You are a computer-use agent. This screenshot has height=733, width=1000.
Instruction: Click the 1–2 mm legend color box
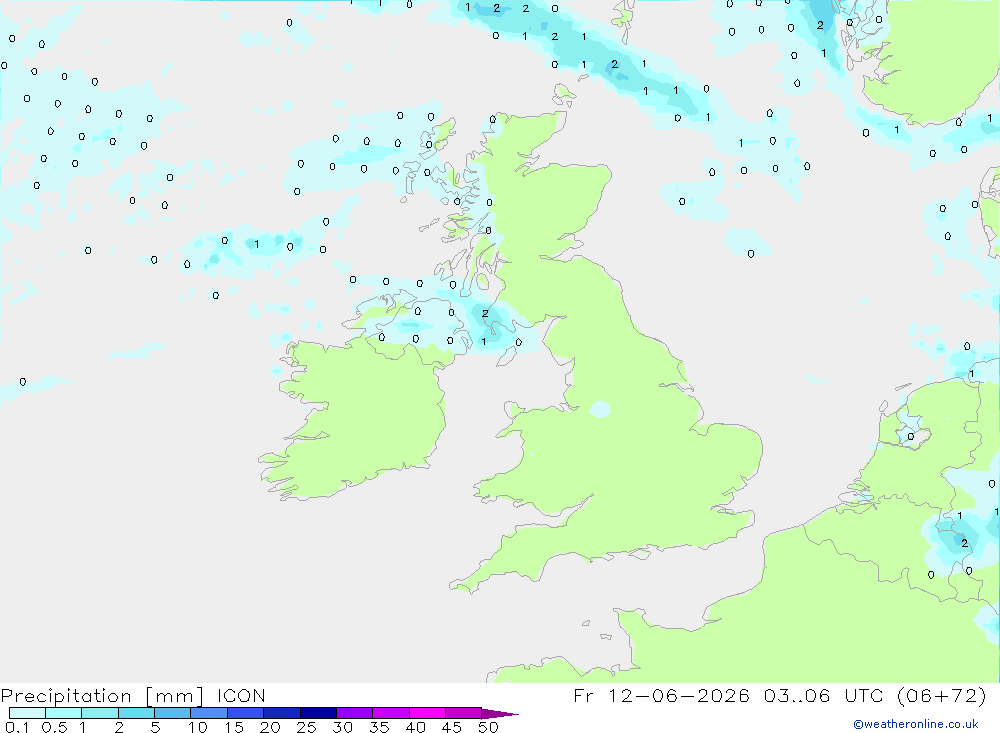(x=100, y=713)
